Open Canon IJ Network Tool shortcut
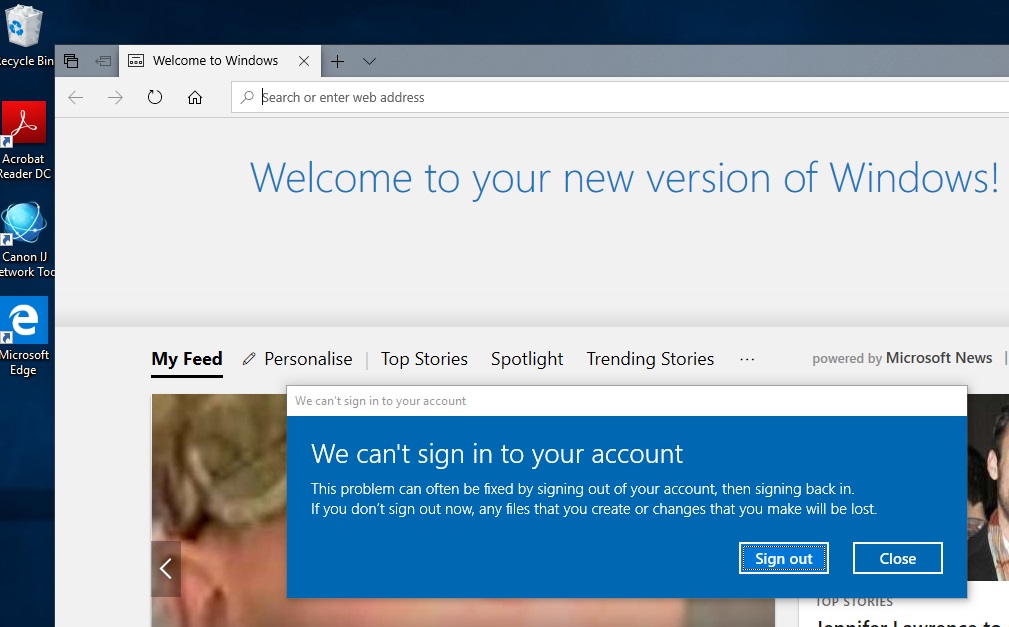This screenshot has height=627, width=1009. [x=26, y=239]
